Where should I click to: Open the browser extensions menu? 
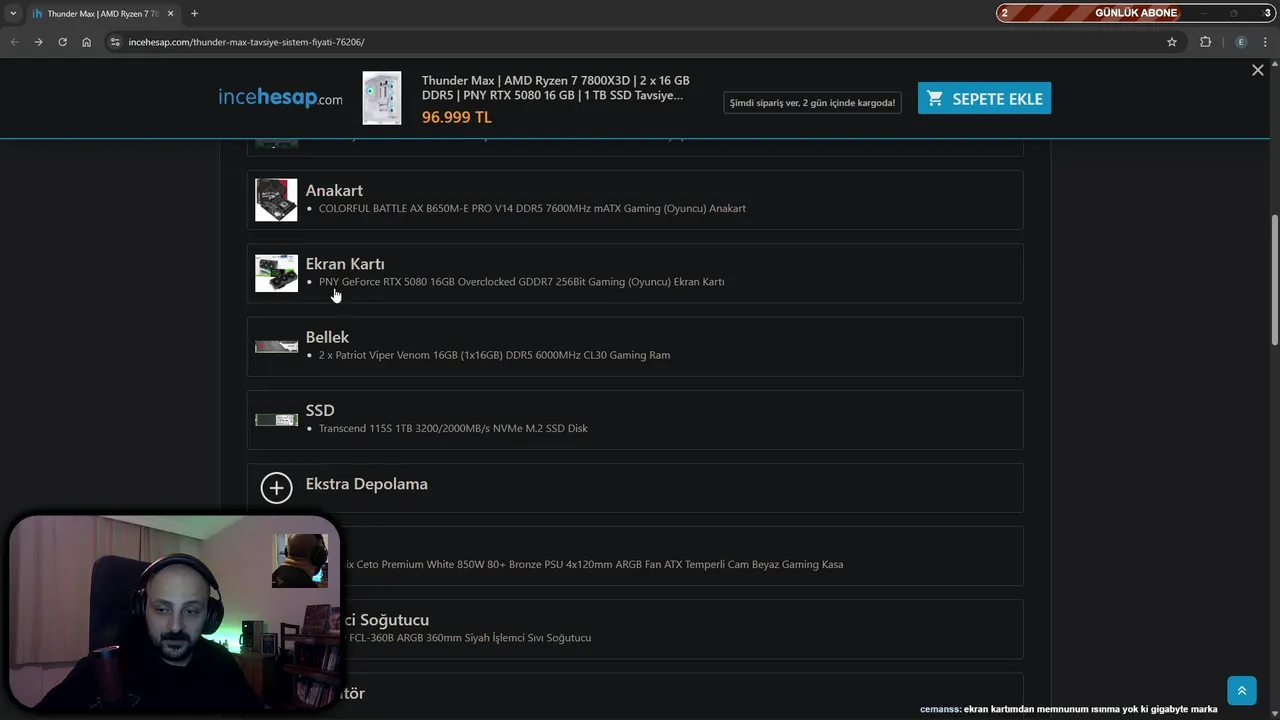pyautogui.click(x=1205, y=42)
